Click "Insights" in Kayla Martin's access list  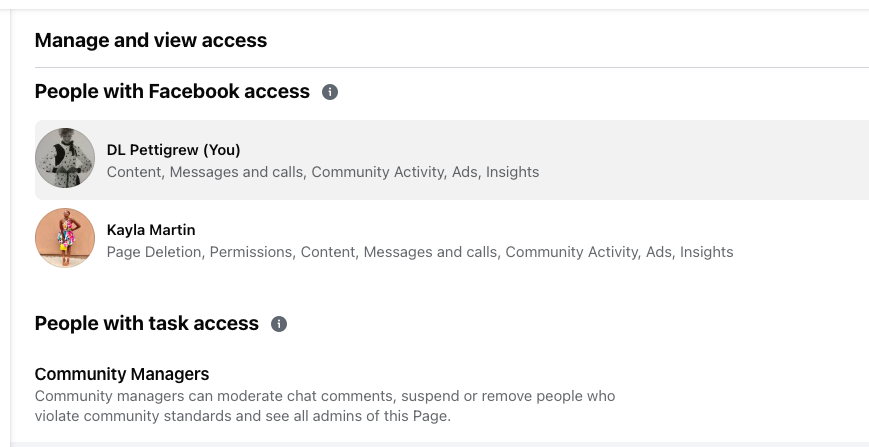(x=707, y=252)
